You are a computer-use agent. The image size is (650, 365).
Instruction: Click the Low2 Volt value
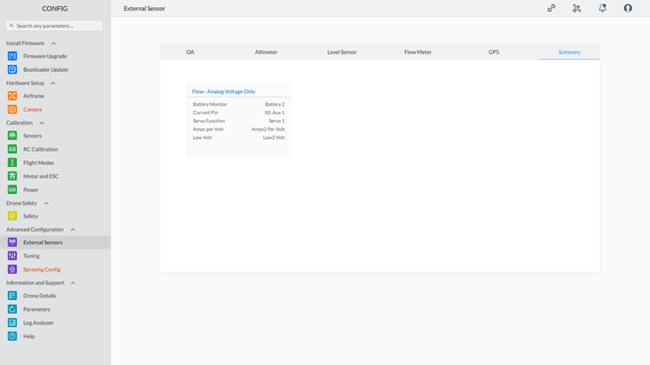274,137
